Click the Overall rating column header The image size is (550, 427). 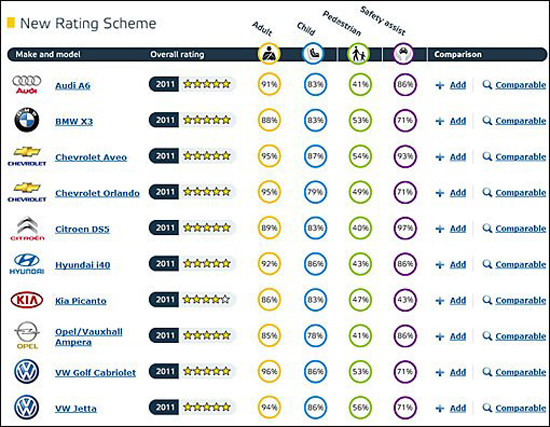(x=177, y=54)
